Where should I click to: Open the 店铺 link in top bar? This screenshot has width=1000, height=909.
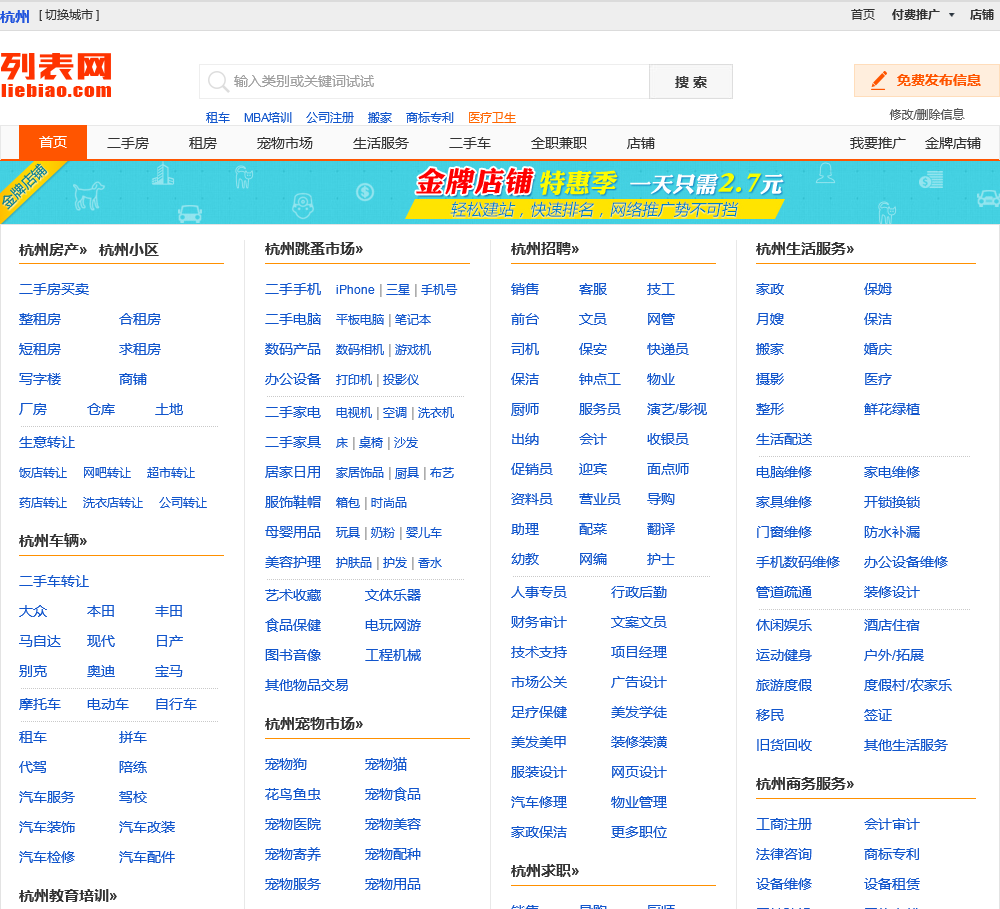pos(982,15)
